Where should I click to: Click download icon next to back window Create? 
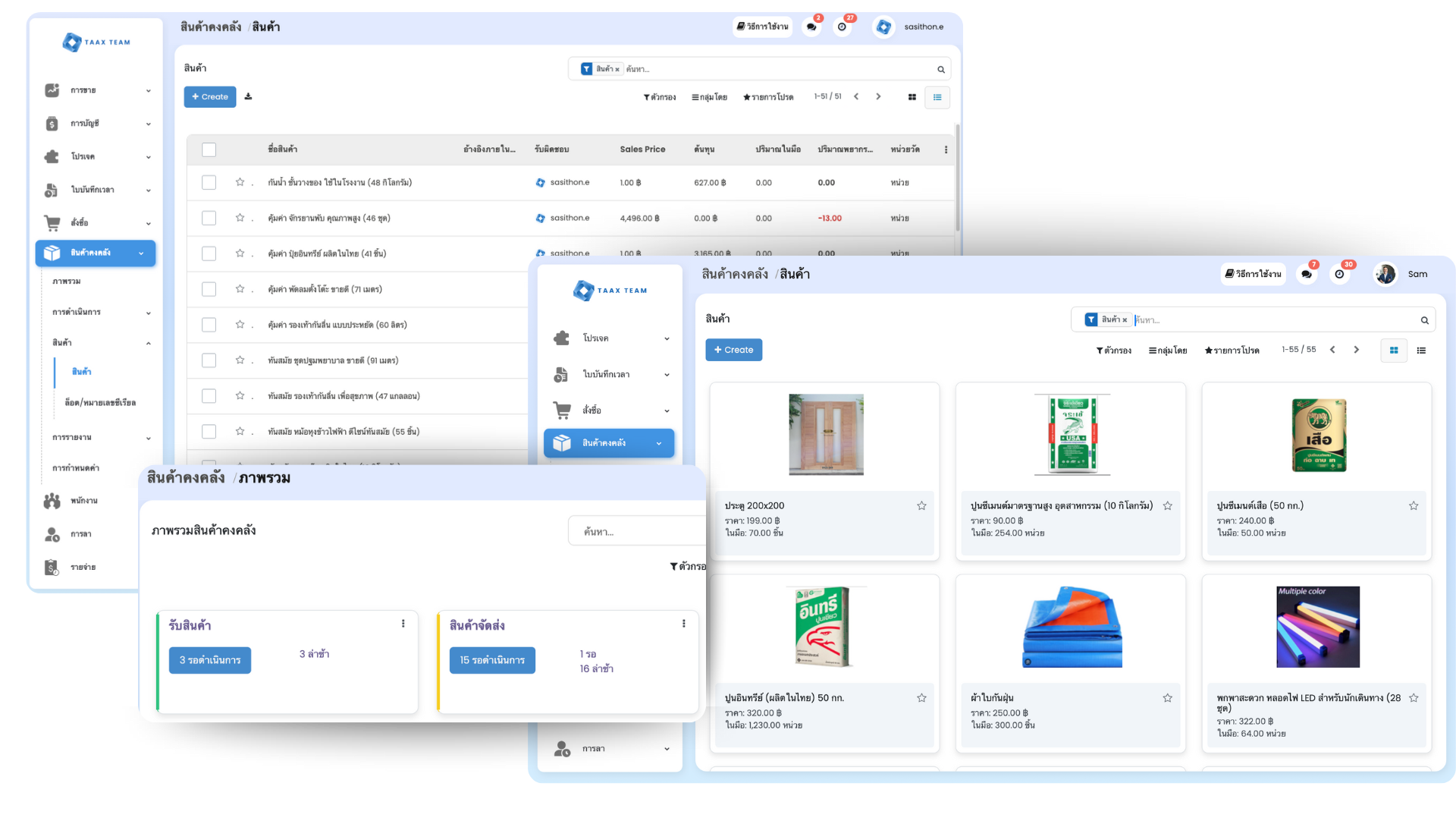[248, 96]
